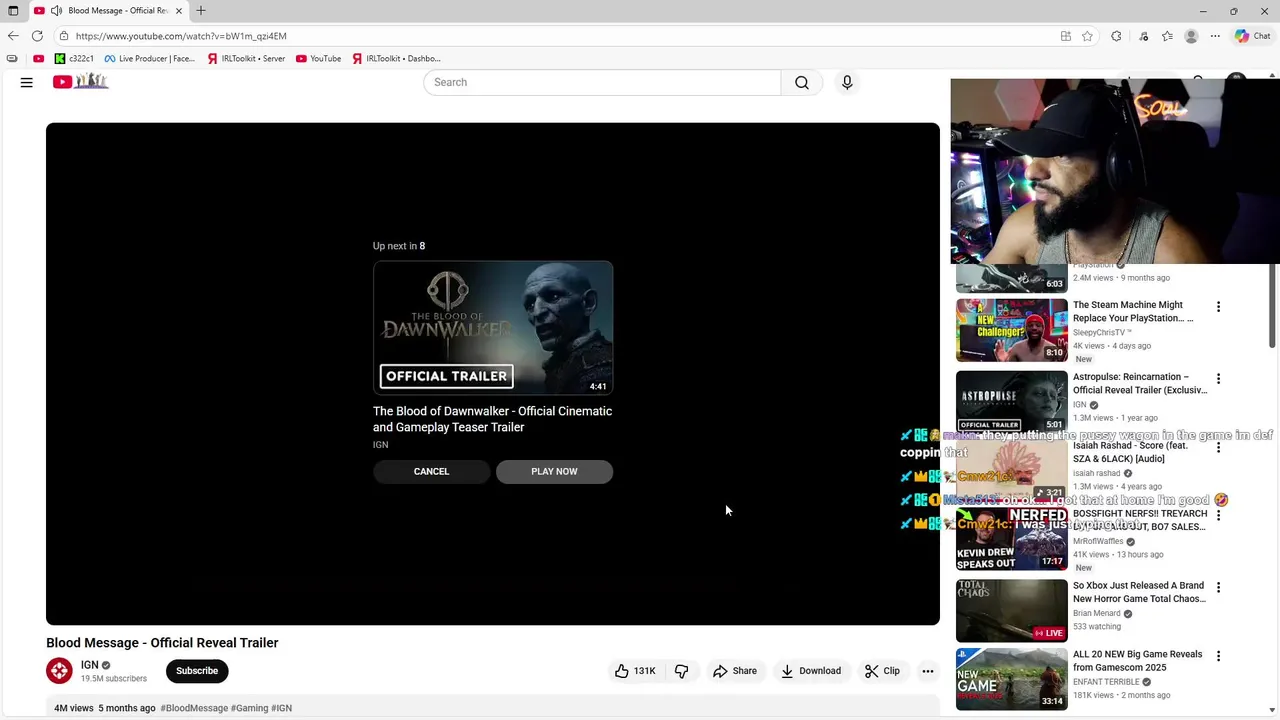Viewport: 1280px width, 720px height.
Task: Open c322c1 bookmark
Action: tap(74, 59)
